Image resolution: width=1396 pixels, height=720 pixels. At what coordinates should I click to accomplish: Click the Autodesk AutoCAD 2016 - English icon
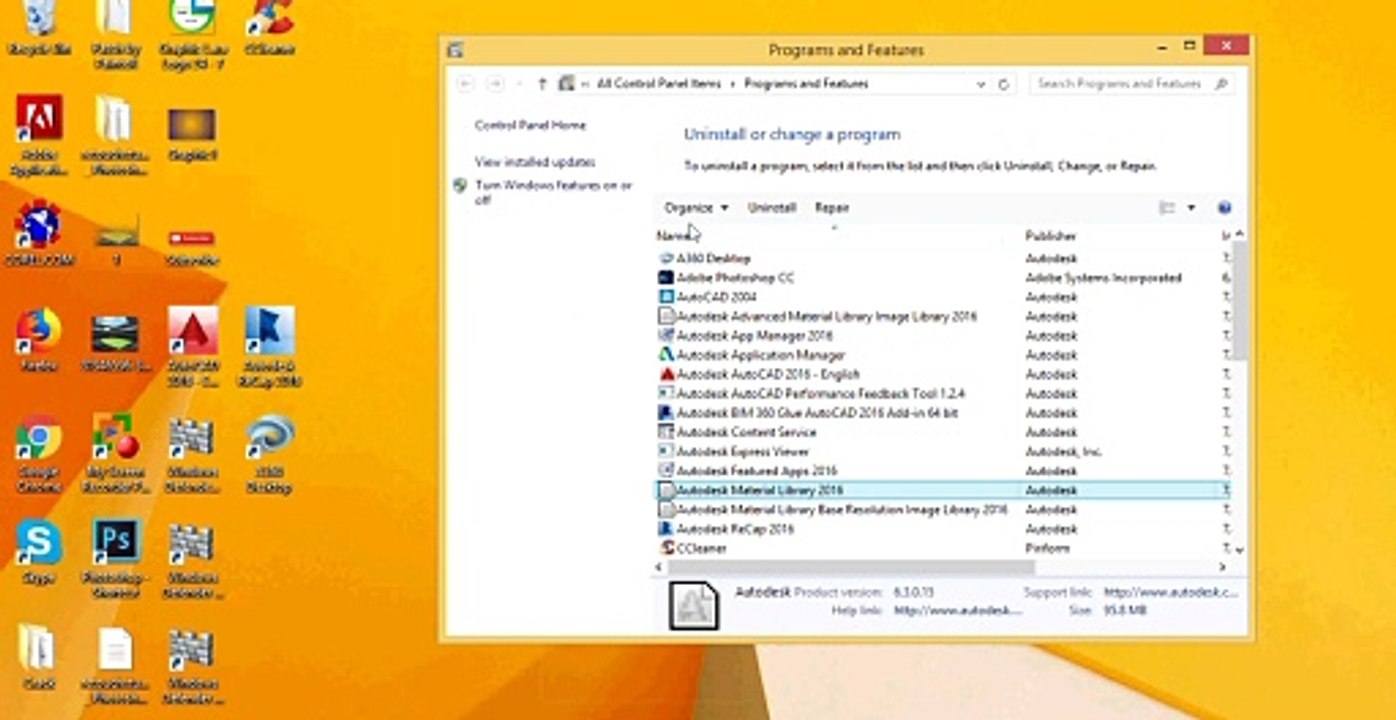[667, 374]
